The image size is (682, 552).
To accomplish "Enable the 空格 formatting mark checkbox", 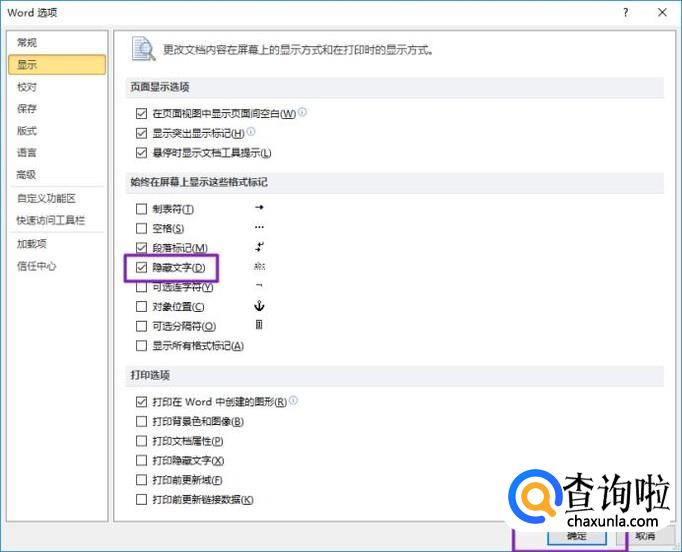I will [x=141, y=228].
